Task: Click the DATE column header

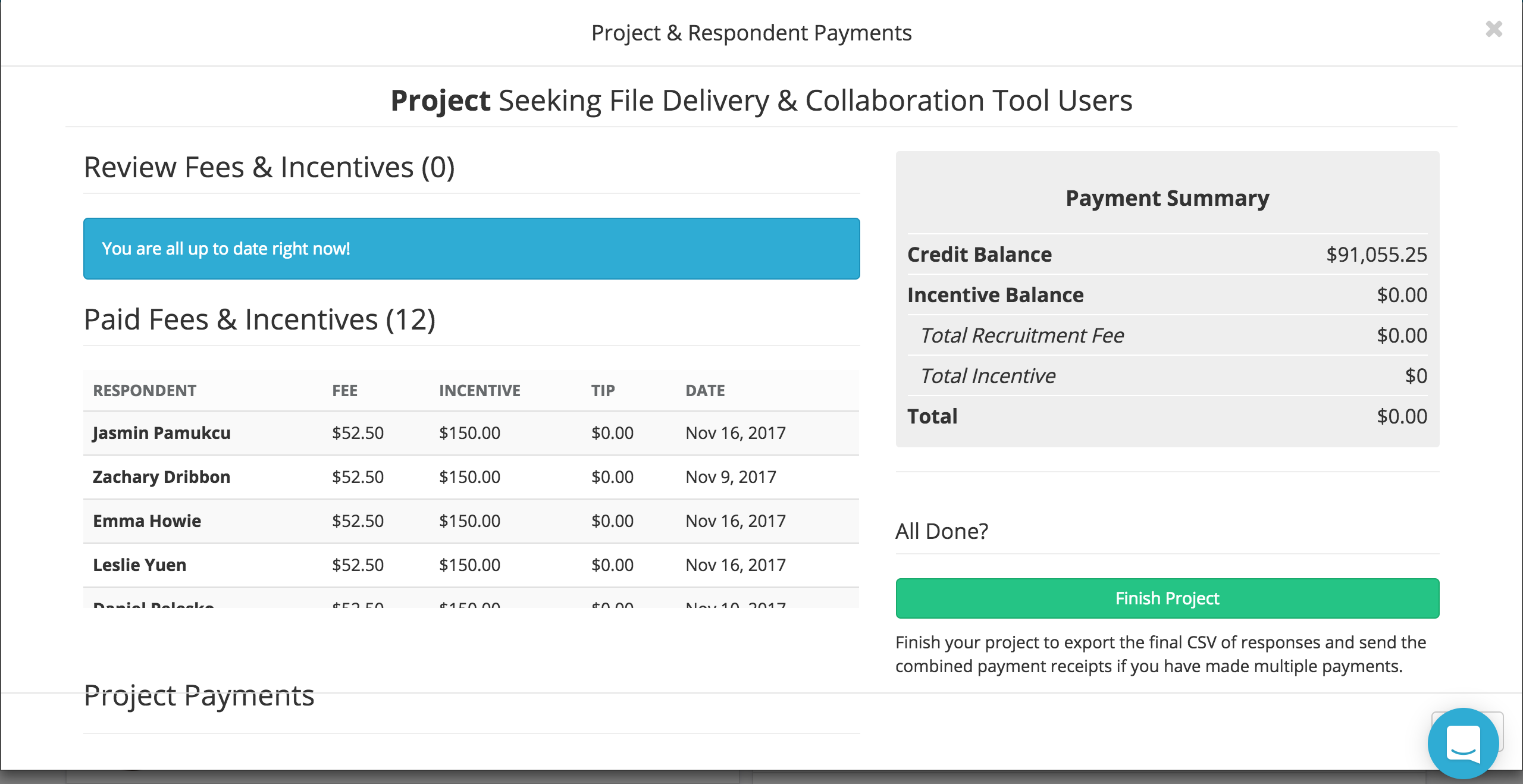Action: click(x=705, y=391)
